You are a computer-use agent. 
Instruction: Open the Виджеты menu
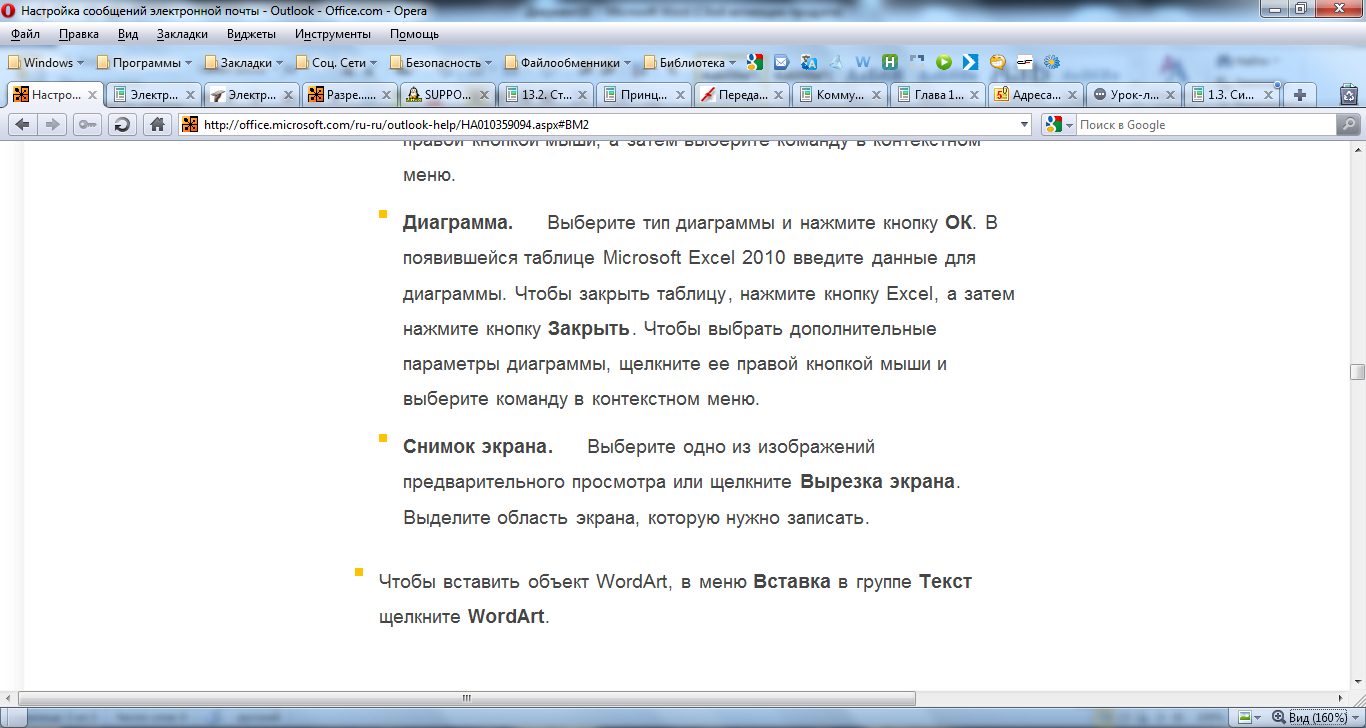(251, 34)
